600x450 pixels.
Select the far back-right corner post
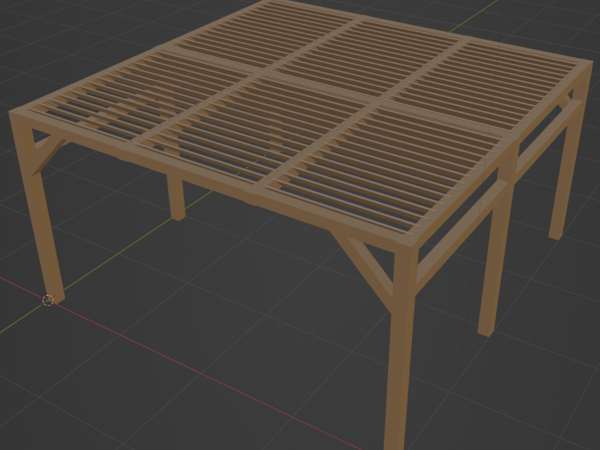point(563,180)
